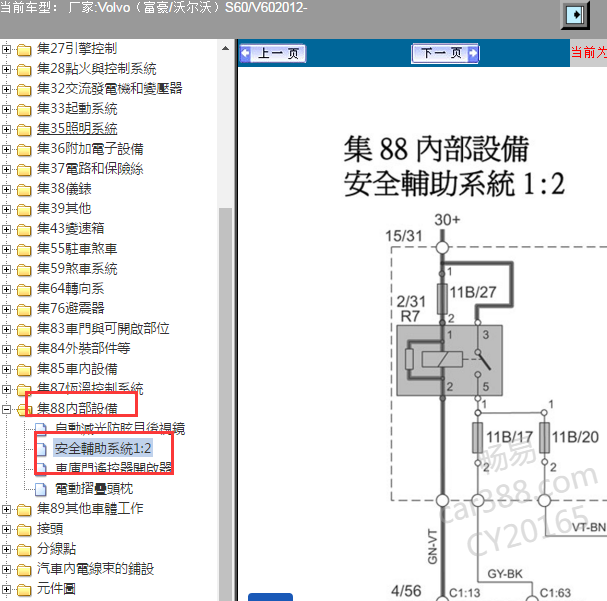Open the 接頭 folder icon
The width and height of the screenshot is (607, 601).
(24, 530)
